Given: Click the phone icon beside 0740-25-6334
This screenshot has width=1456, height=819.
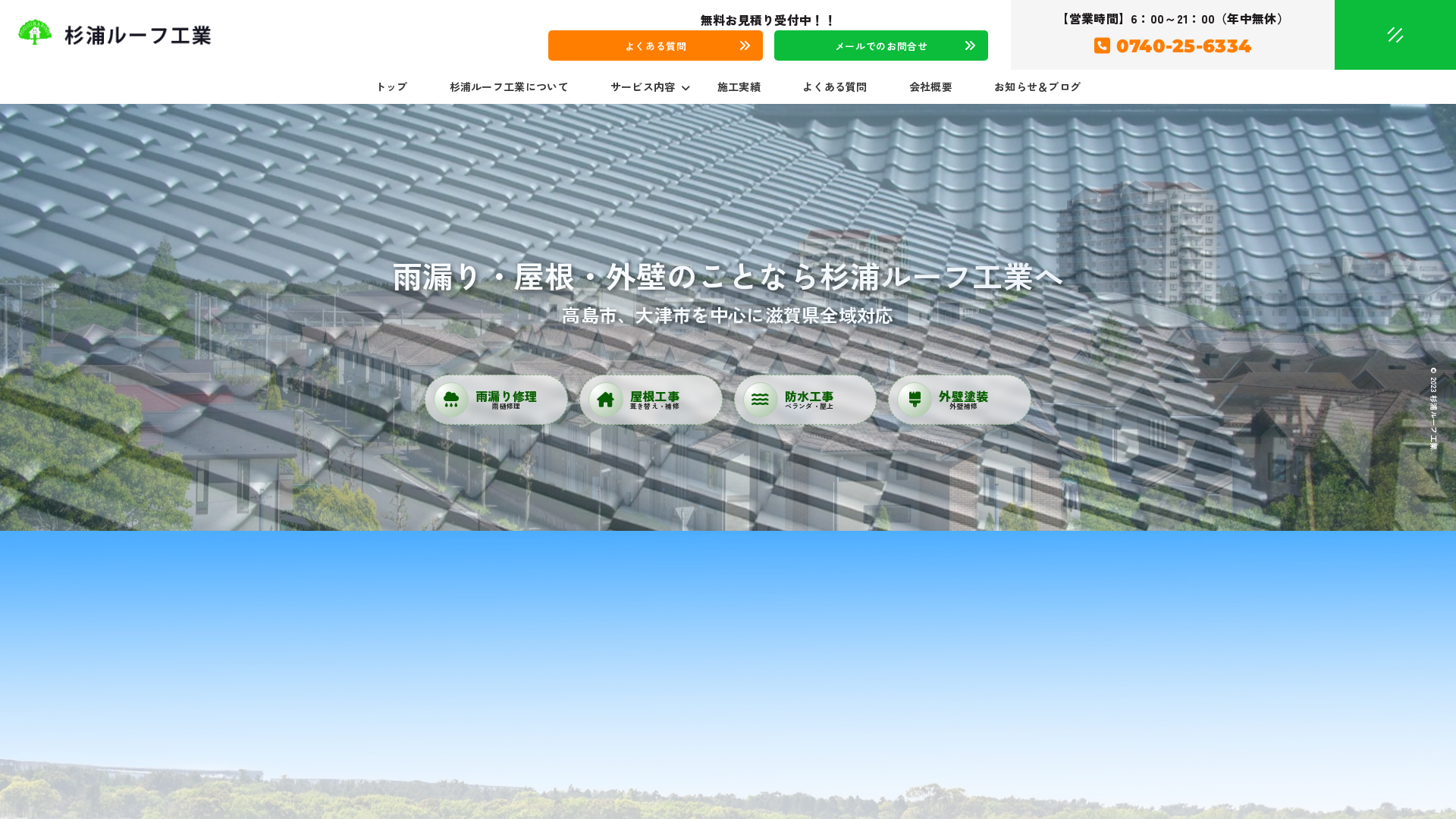Looking at the screenshot, I should tap(1101, 46).
